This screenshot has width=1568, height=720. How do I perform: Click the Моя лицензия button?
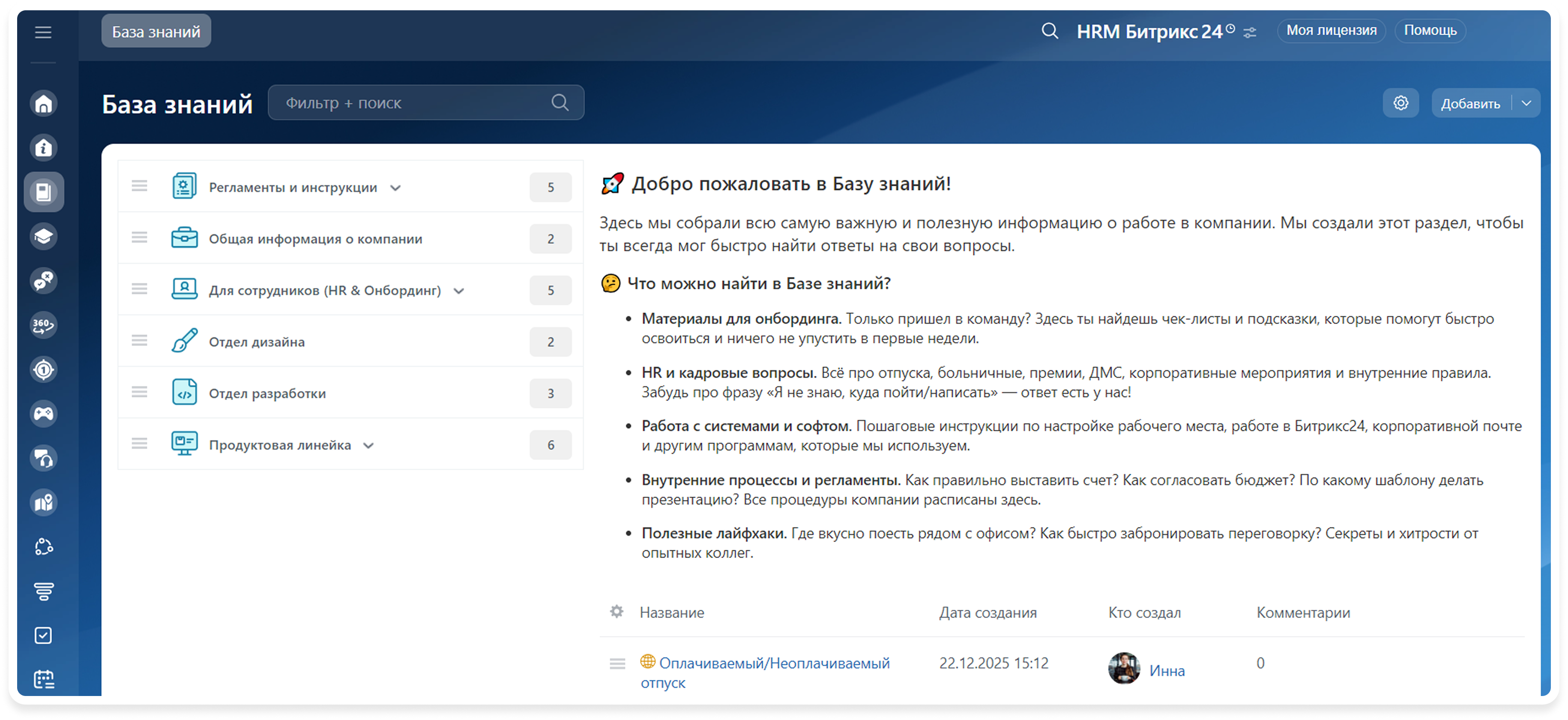(x=1331, y=30)
